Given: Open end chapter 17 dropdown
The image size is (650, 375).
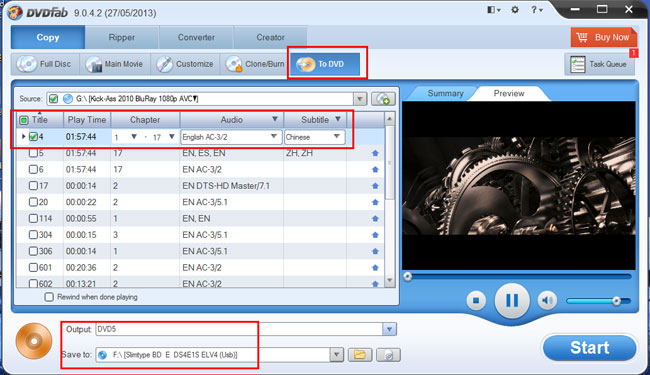Looking at the screenshot, I should (x=171, y=137).
